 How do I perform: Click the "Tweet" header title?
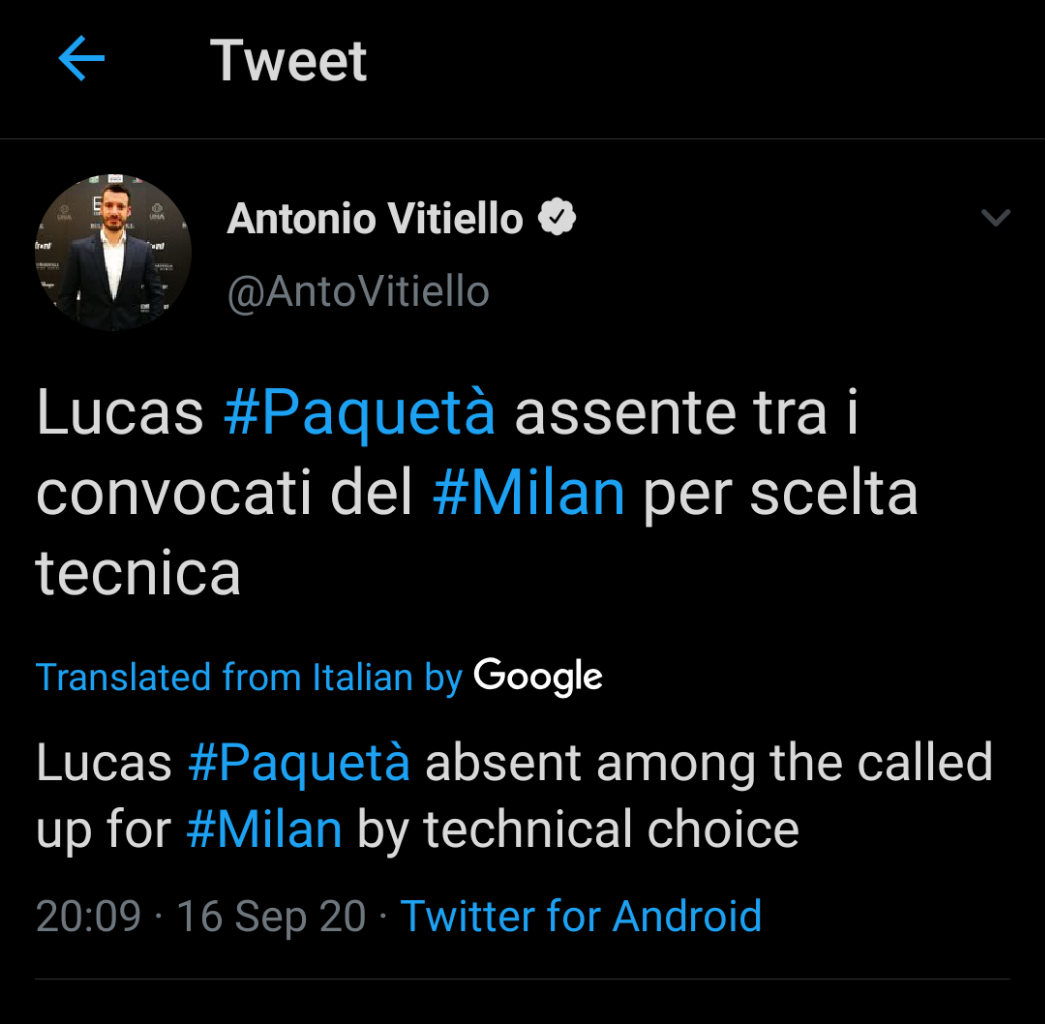click(288, 61)
